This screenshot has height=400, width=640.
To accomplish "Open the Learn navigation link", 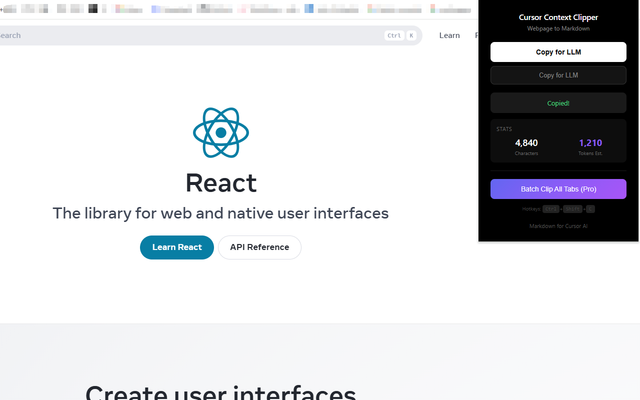I will point(449,36).
